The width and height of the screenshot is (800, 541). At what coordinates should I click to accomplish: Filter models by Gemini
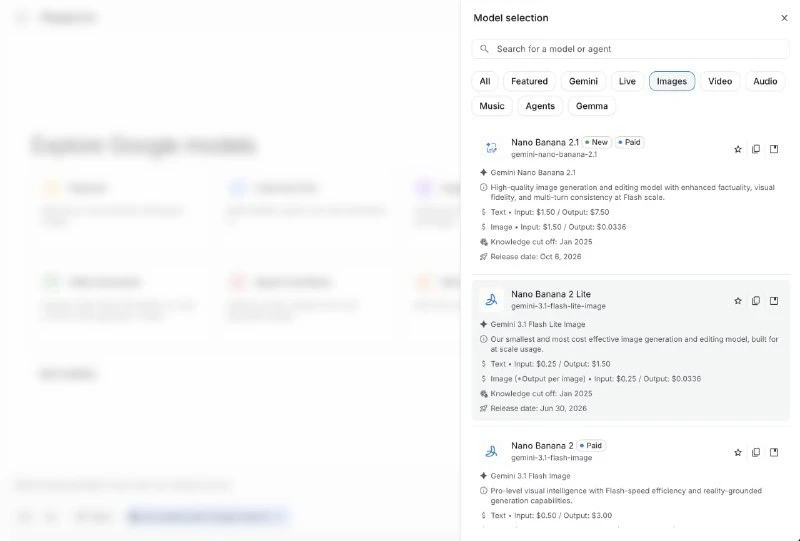[583, 81]
